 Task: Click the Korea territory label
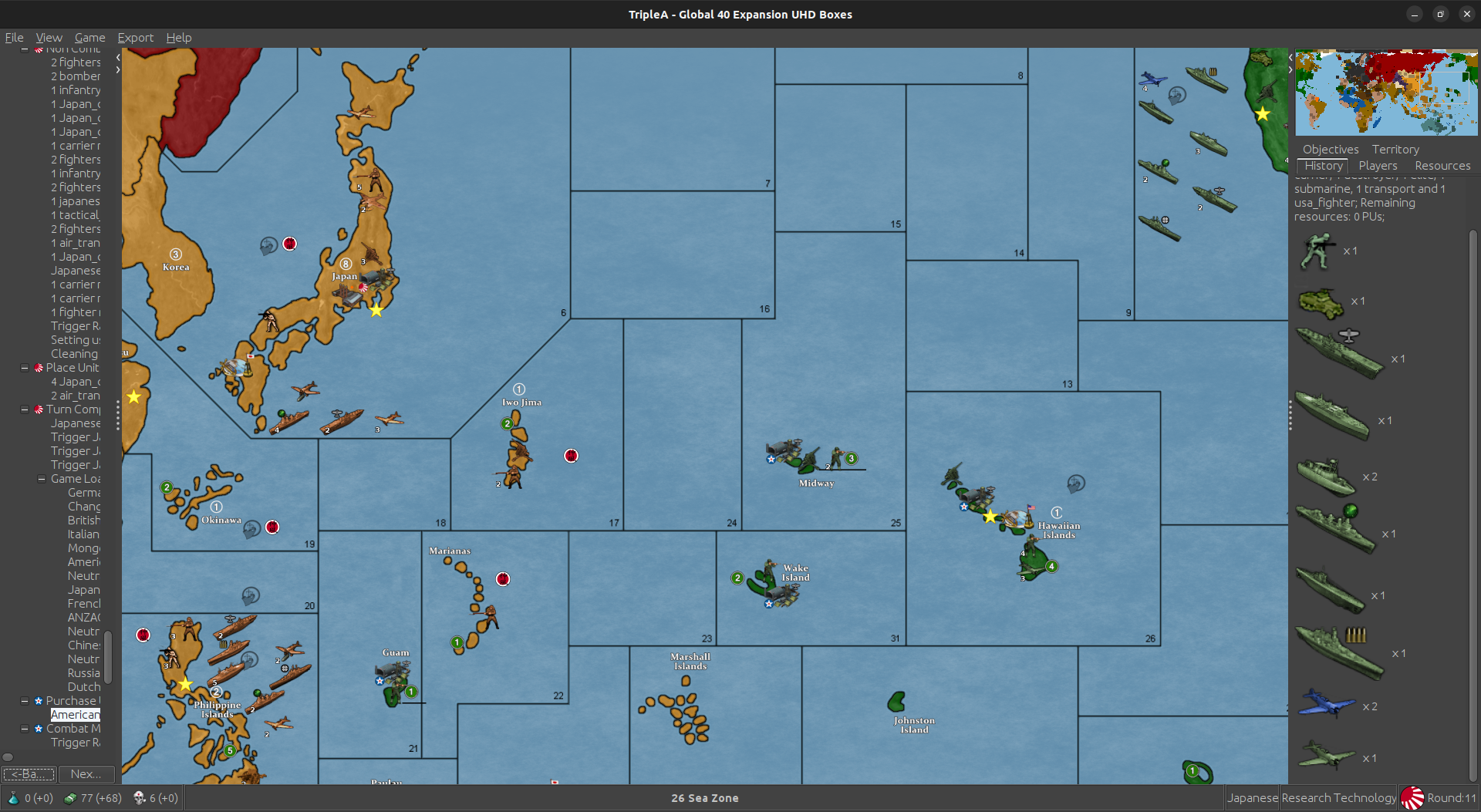pos(176,268)
